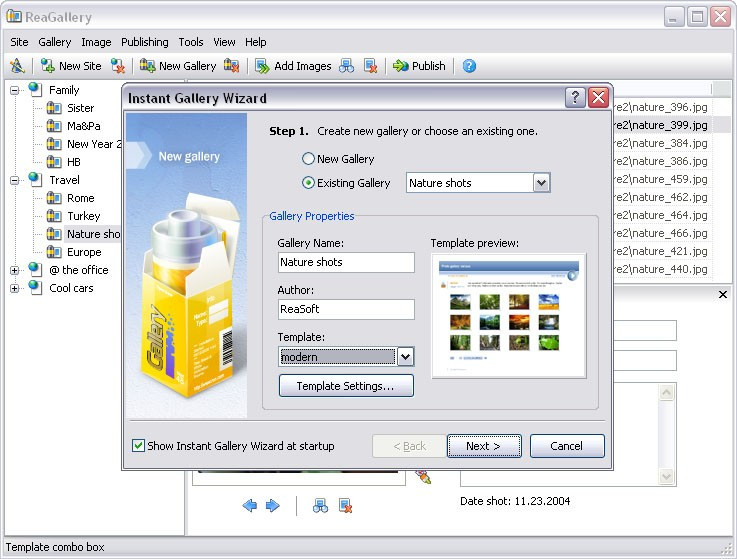
Task: Collapse the Travel tree node
Action: pos(15,180)
